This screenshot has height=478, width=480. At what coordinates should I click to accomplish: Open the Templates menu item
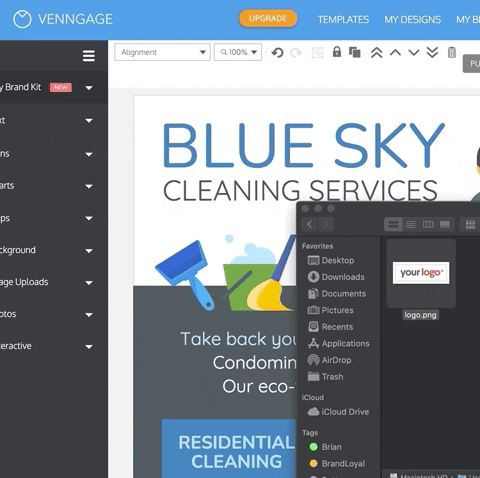tap(343, 19)
